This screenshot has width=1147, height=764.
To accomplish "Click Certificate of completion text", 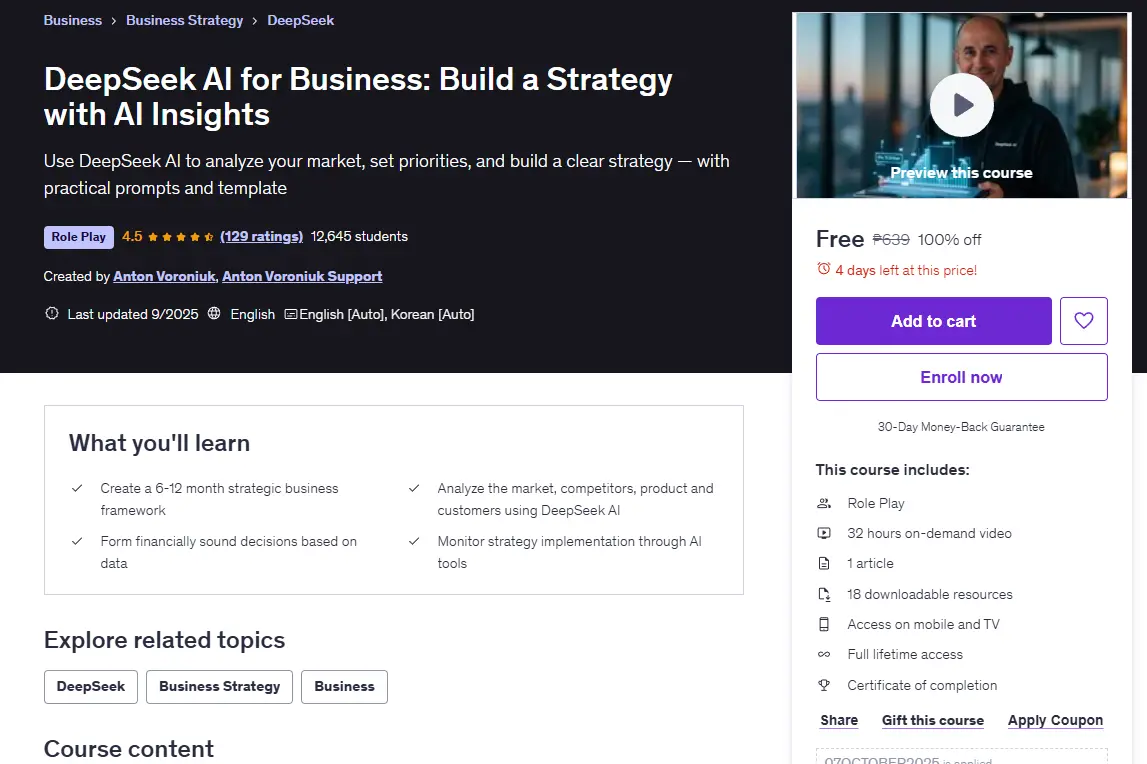I will pos(922,685).
